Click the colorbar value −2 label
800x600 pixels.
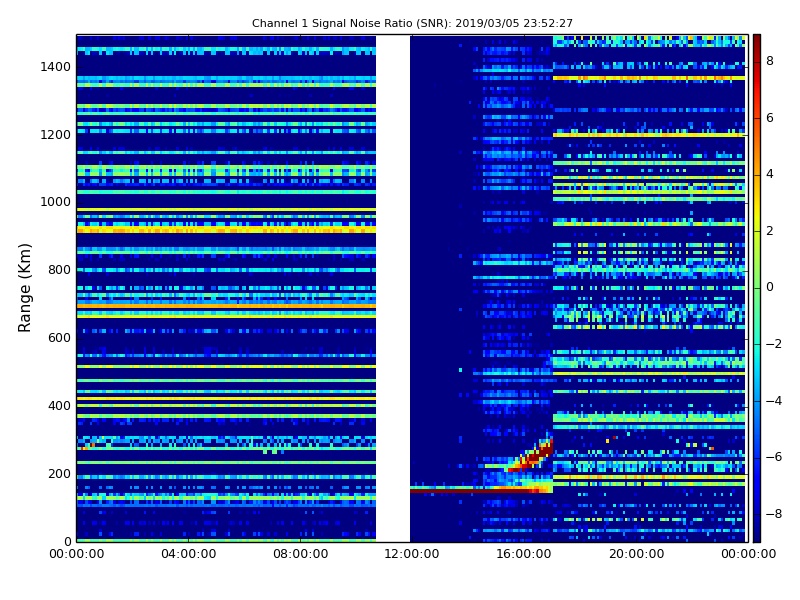tap(774, 344)
